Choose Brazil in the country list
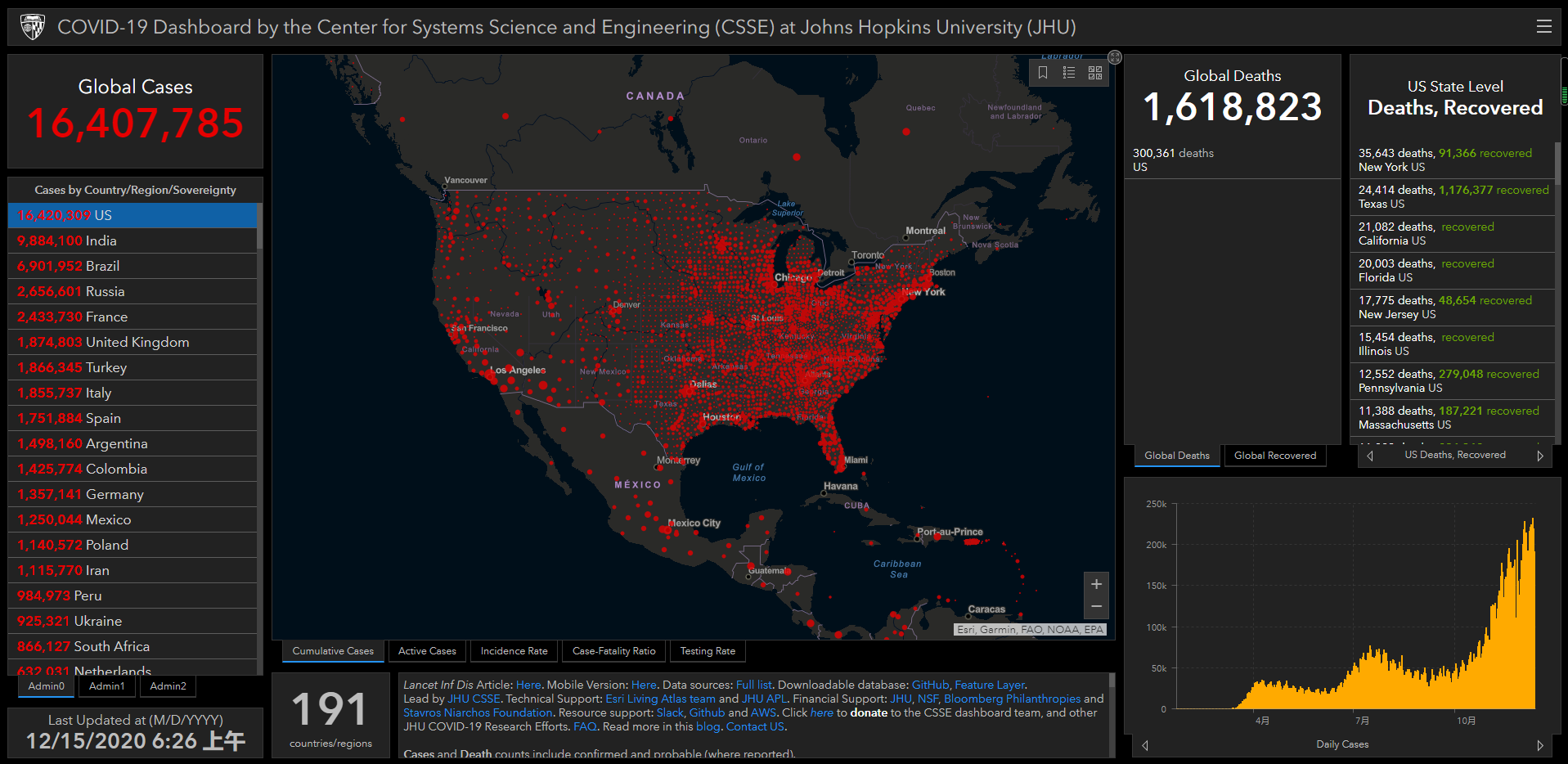The image size is (1568, 764). 133,266
